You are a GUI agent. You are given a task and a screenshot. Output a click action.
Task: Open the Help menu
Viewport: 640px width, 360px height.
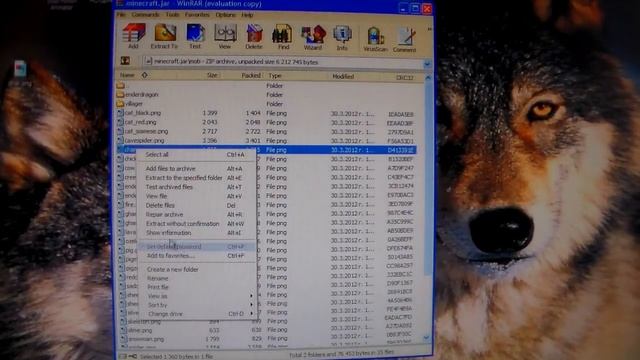247,15
